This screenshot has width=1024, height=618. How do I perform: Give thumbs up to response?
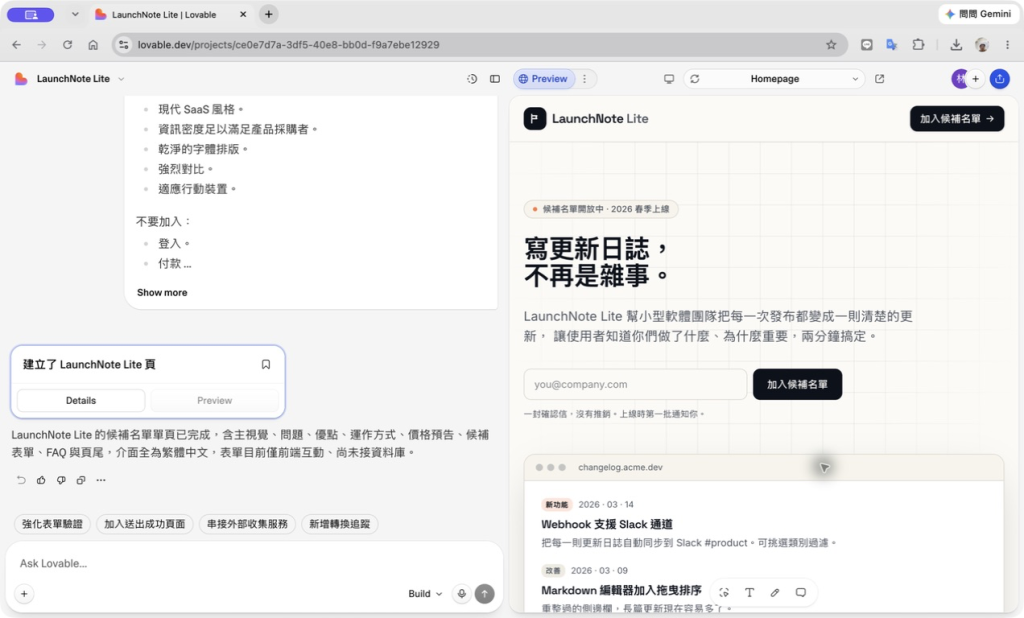click(41, 480)
